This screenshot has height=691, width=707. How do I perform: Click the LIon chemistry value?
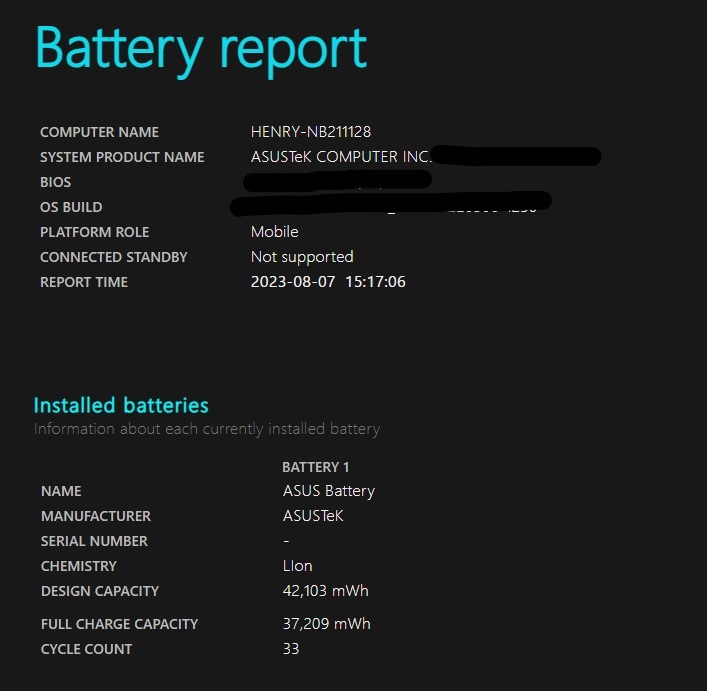pyautogui.click(x=298, y=566)
